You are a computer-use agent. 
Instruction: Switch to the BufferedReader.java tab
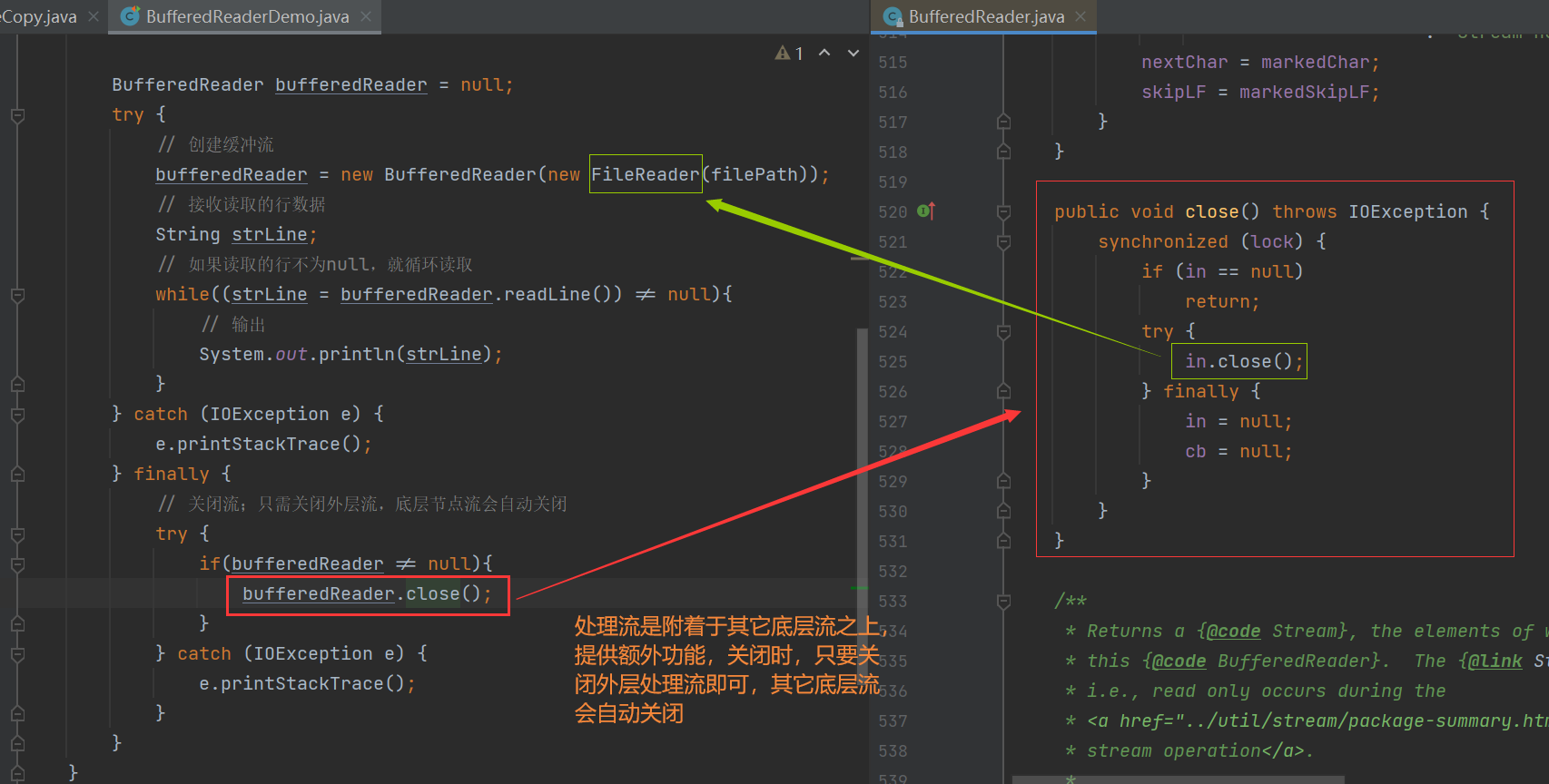986,16
